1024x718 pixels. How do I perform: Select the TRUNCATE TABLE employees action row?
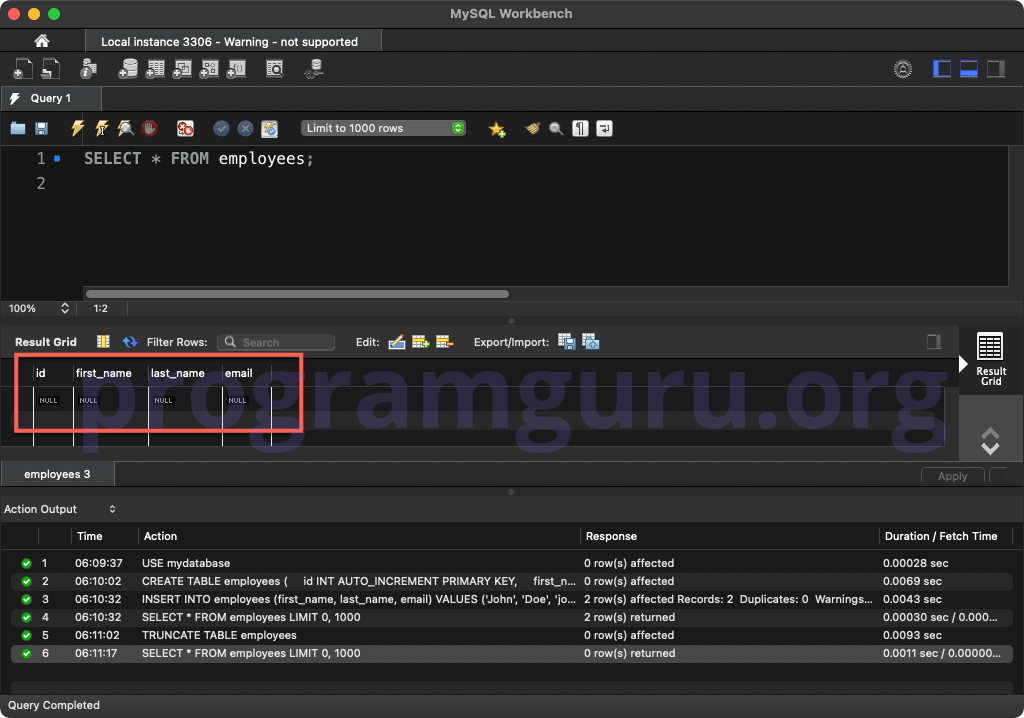(512, 635)
